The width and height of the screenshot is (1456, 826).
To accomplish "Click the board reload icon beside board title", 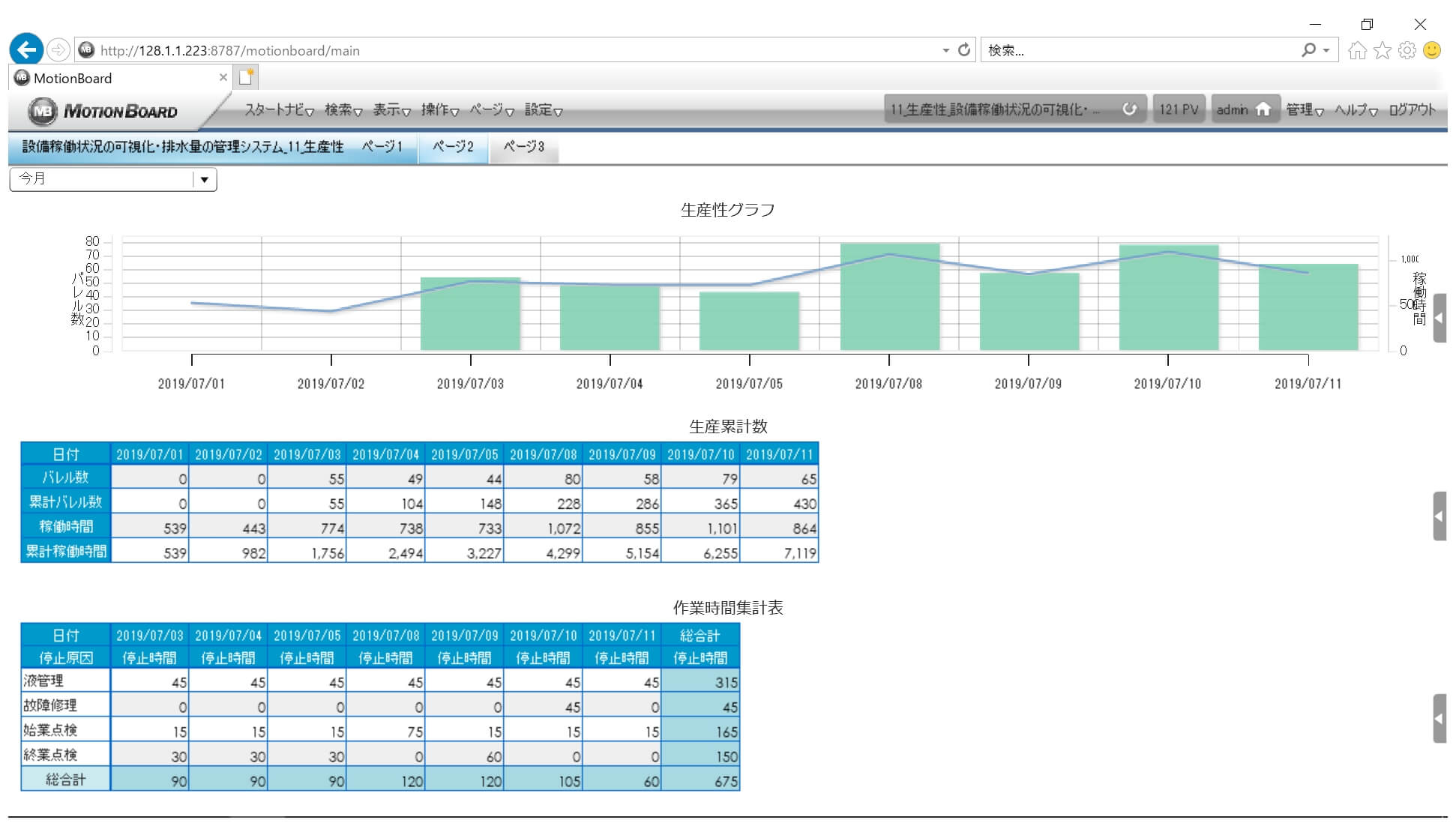I will (1129, 109).
